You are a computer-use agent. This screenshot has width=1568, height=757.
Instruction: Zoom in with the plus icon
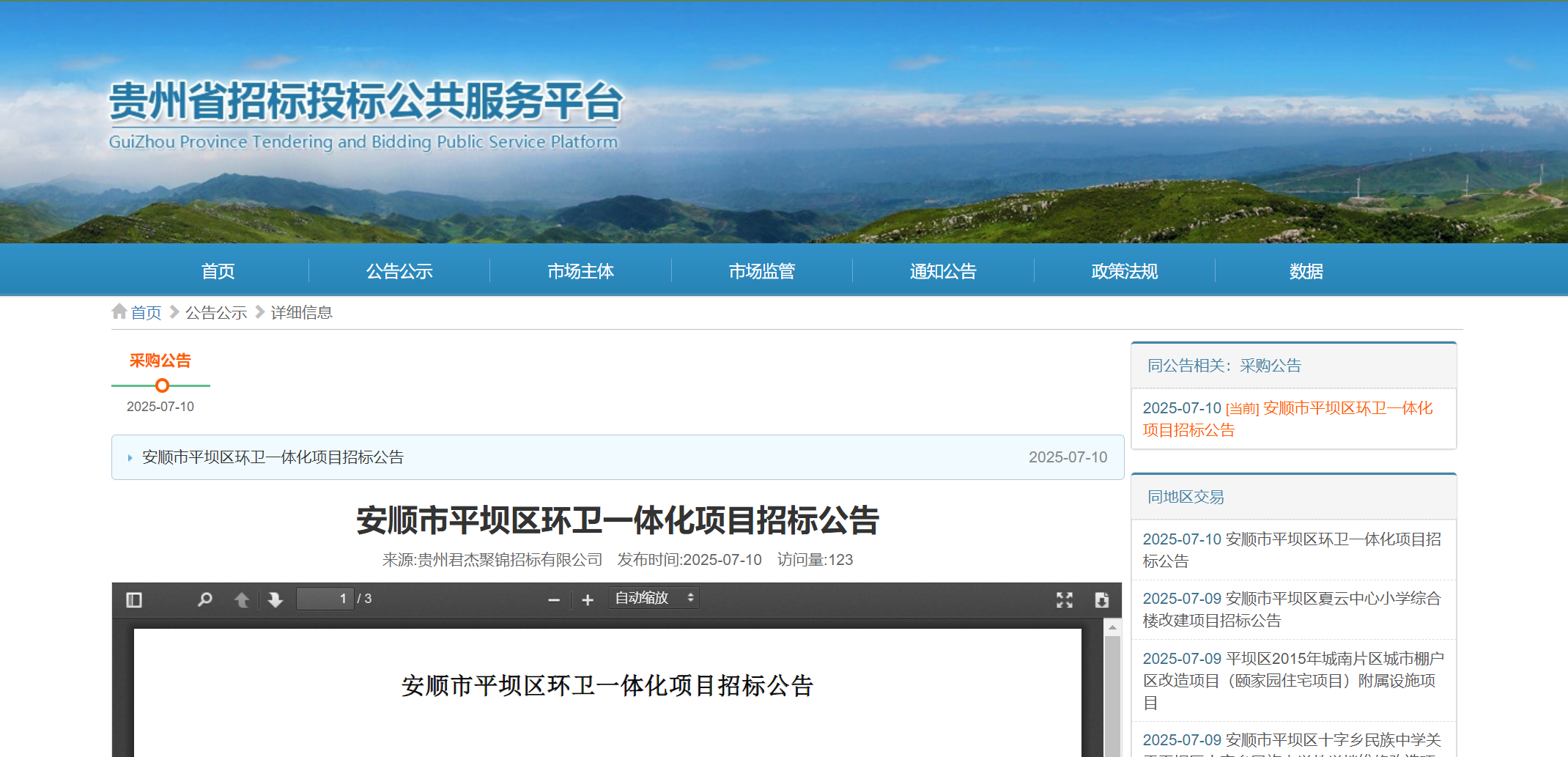click(x=588, y=600)
